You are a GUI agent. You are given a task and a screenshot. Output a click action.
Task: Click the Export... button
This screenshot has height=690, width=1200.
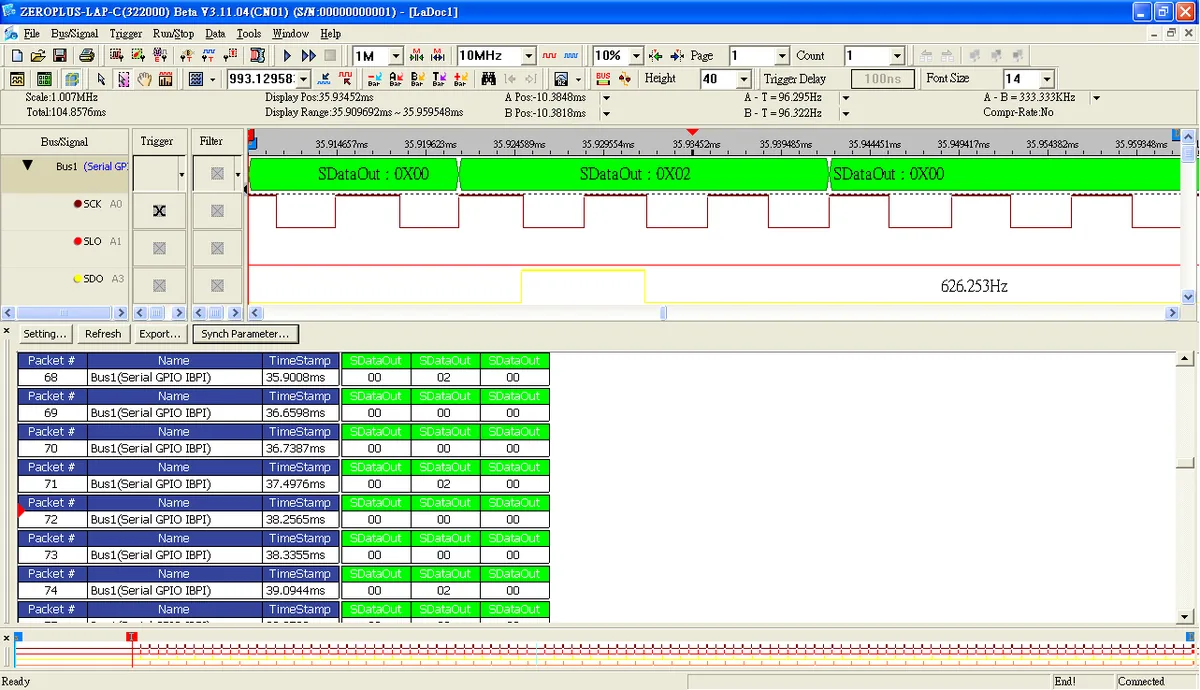[160, 334]
